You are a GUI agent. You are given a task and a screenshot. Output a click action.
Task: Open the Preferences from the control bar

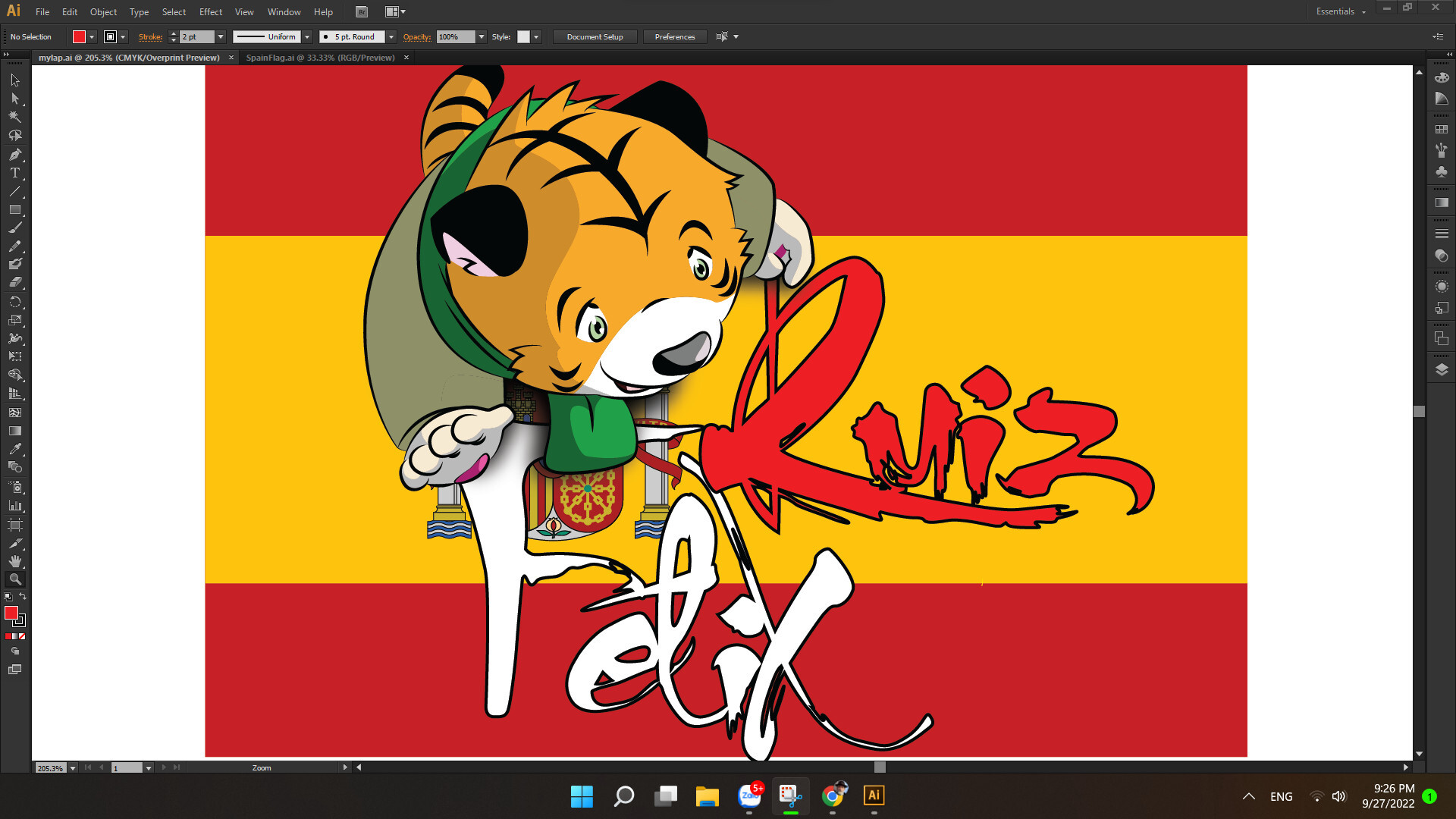click(x=674, y=36)
